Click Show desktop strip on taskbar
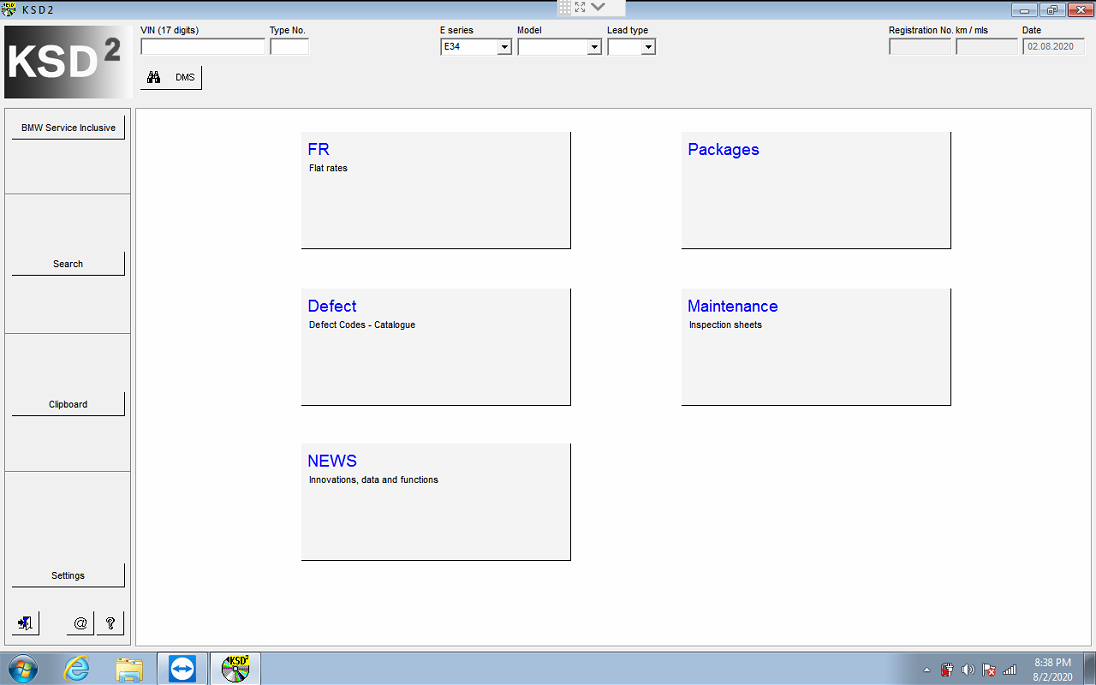Image resolution: width=1096 pixels, height=685 pixels. point(1090,669)
